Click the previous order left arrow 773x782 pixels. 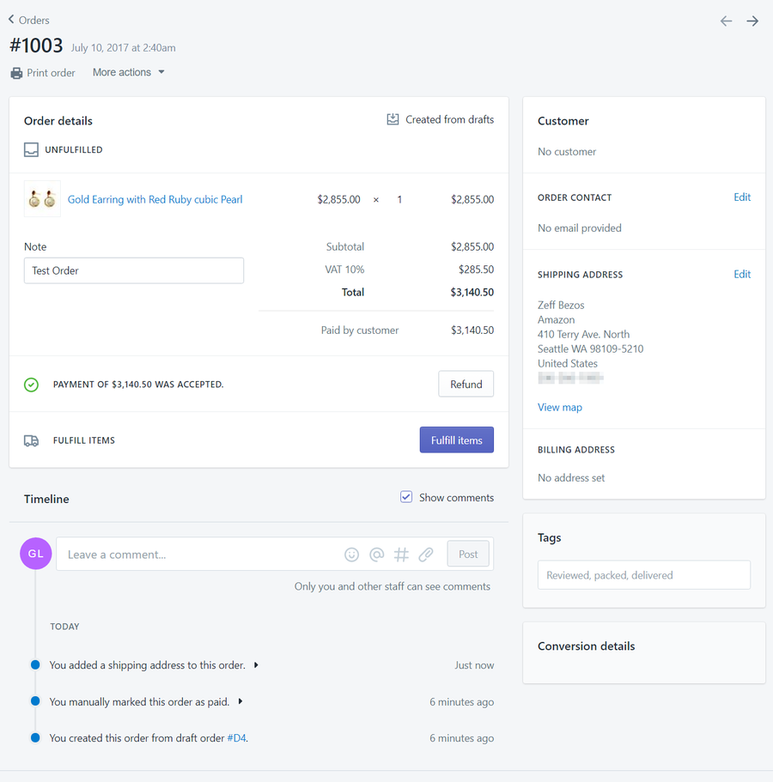[726, 21]
